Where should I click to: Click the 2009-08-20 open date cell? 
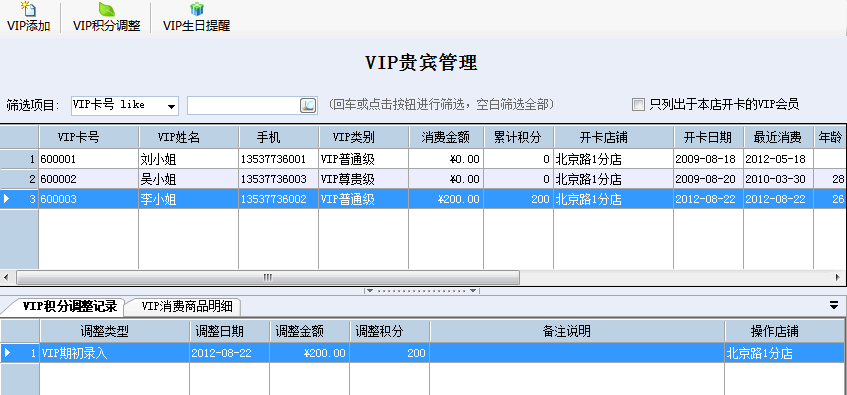click(708, 179)
